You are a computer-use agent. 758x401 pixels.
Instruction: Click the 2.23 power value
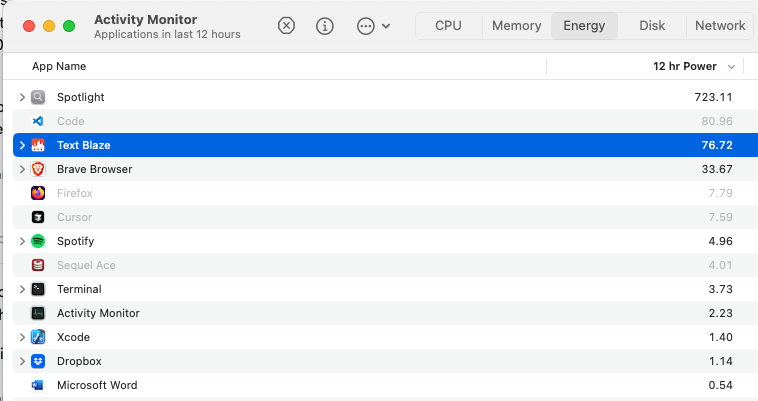(720, 313)
